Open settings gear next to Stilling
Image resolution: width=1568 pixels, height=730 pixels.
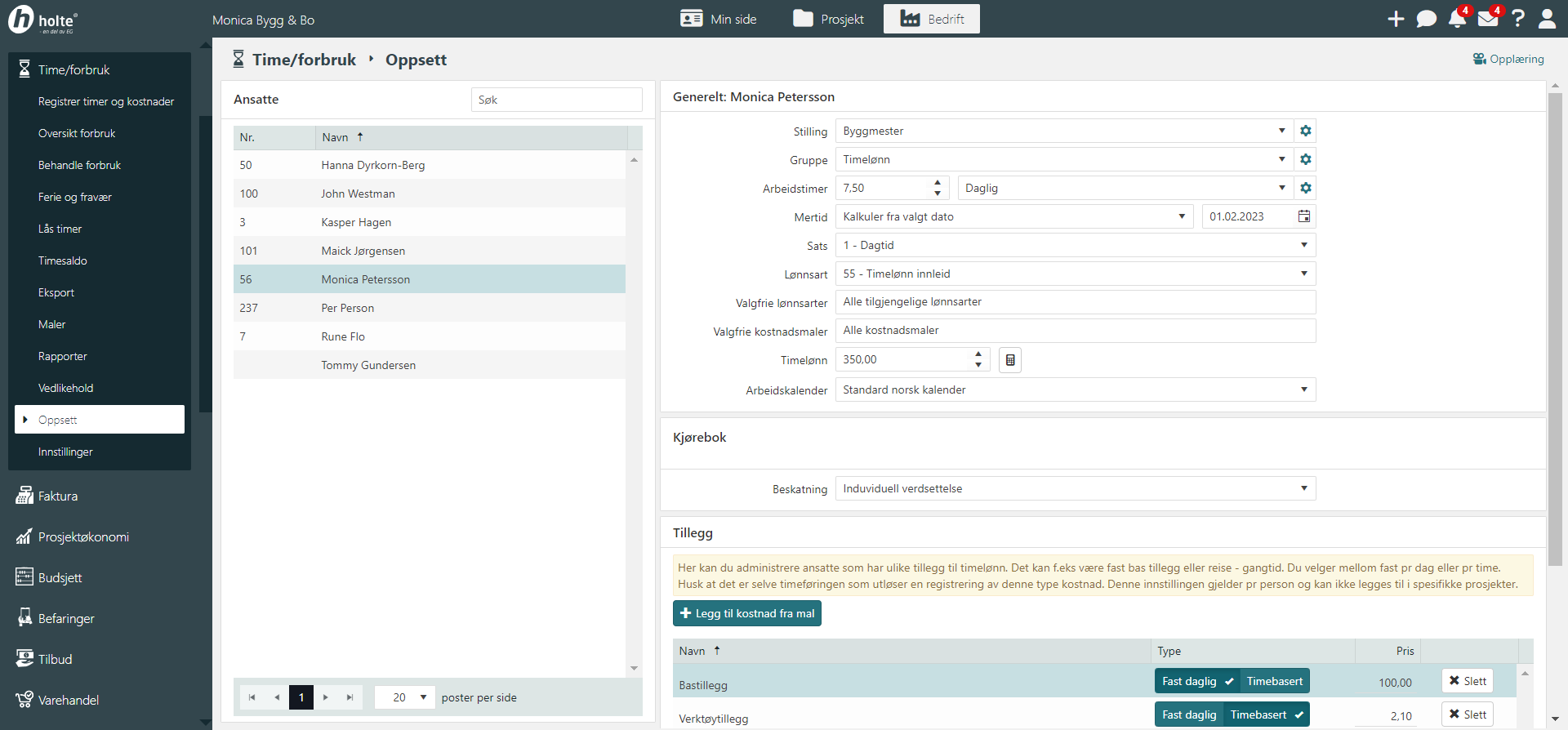[1305, 131]
